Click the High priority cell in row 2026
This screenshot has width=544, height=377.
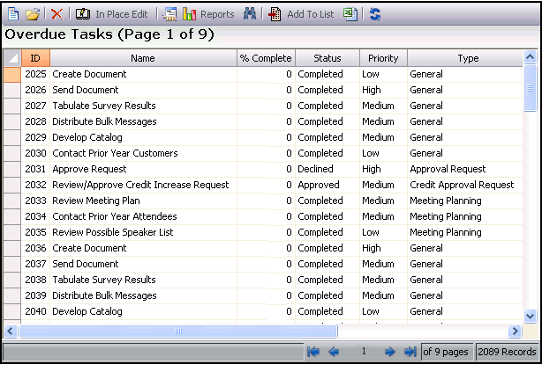(x=383, y=90)
